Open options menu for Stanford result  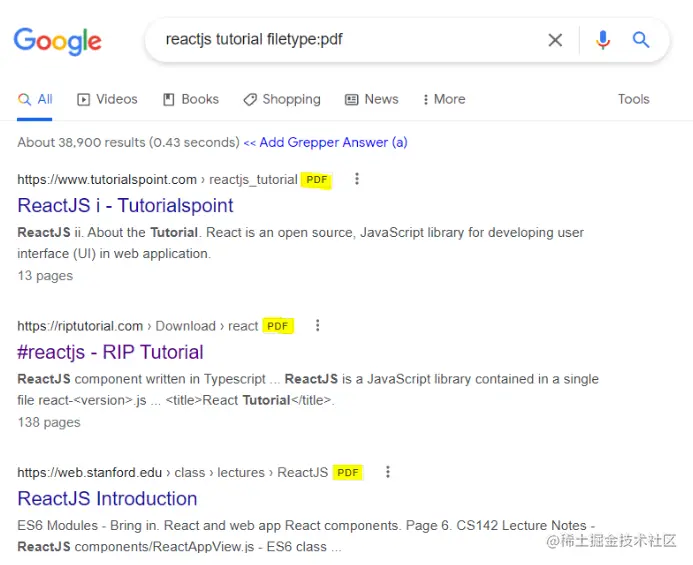(x=388, y=472)
